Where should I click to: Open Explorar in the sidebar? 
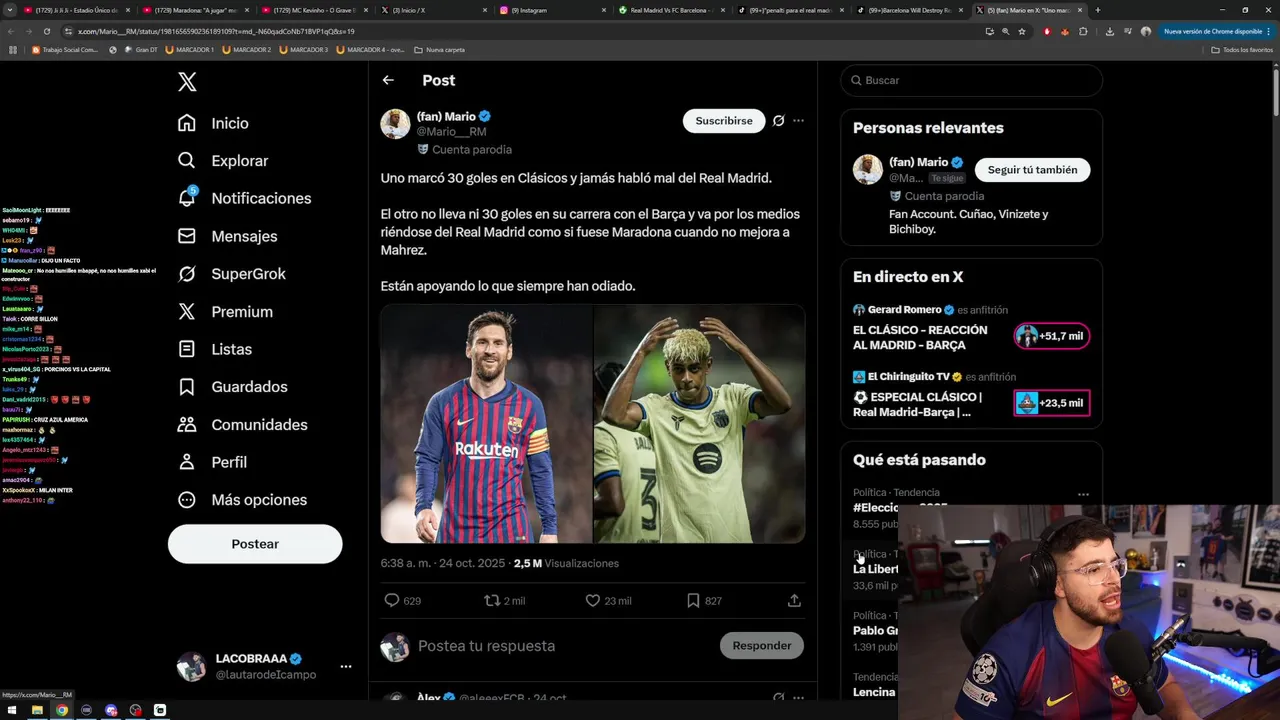pyautogui.click(x=222, y=161)
